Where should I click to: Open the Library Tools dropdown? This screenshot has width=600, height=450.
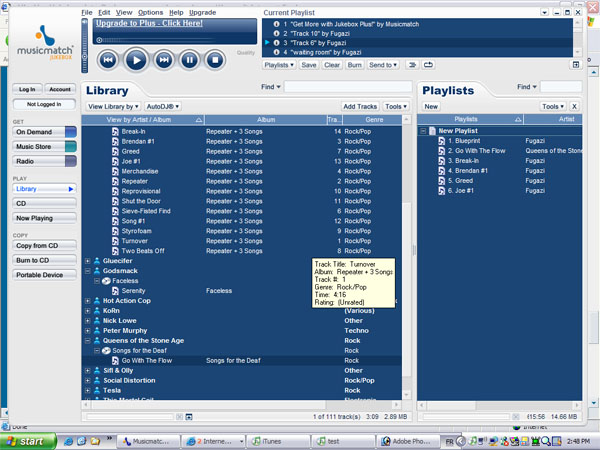tap(396, 106)
